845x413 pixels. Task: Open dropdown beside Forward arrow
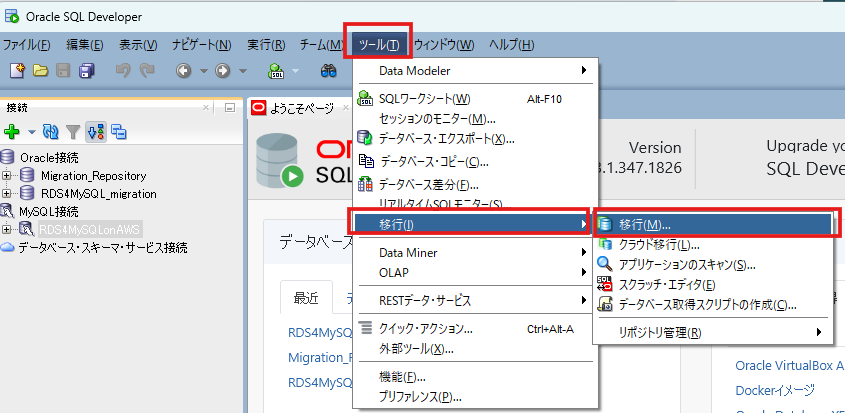click(243, 71)
